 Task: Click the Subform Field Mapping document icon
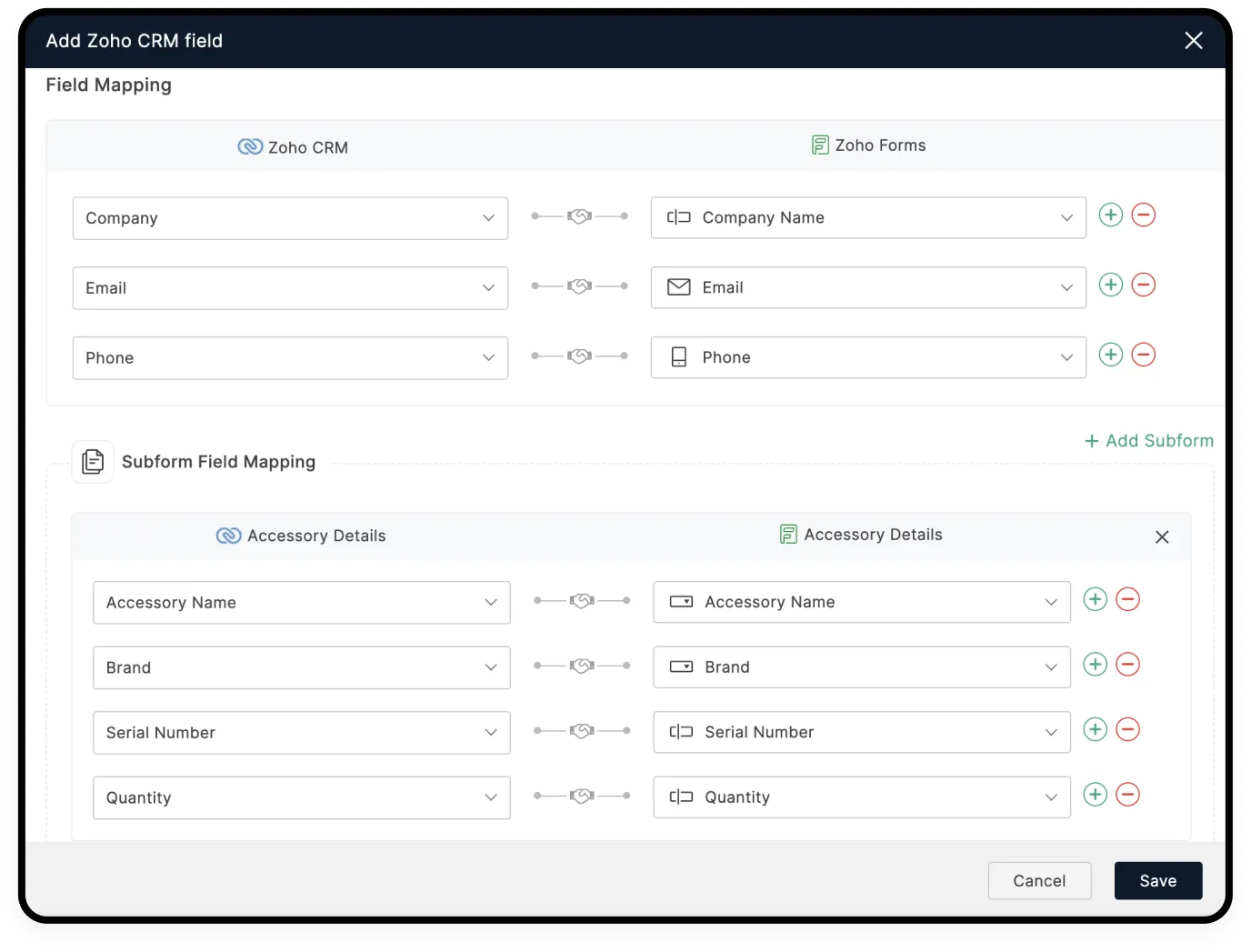(93, 462)
